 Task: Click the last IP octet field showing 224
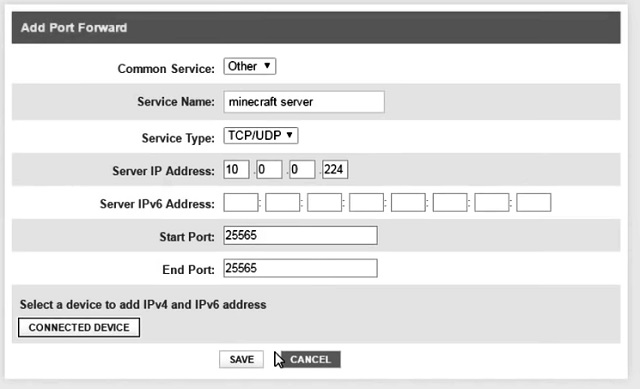click(x=335, y=169)
